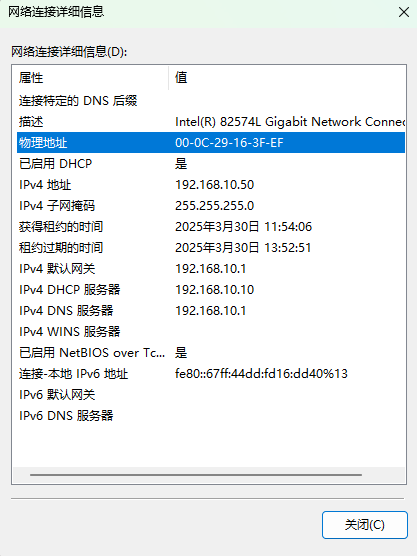Click the horizontal scrollbar in the list
The width and height of the screenshot is (417, 556).
pyautogui.click(x=196, y=475)
